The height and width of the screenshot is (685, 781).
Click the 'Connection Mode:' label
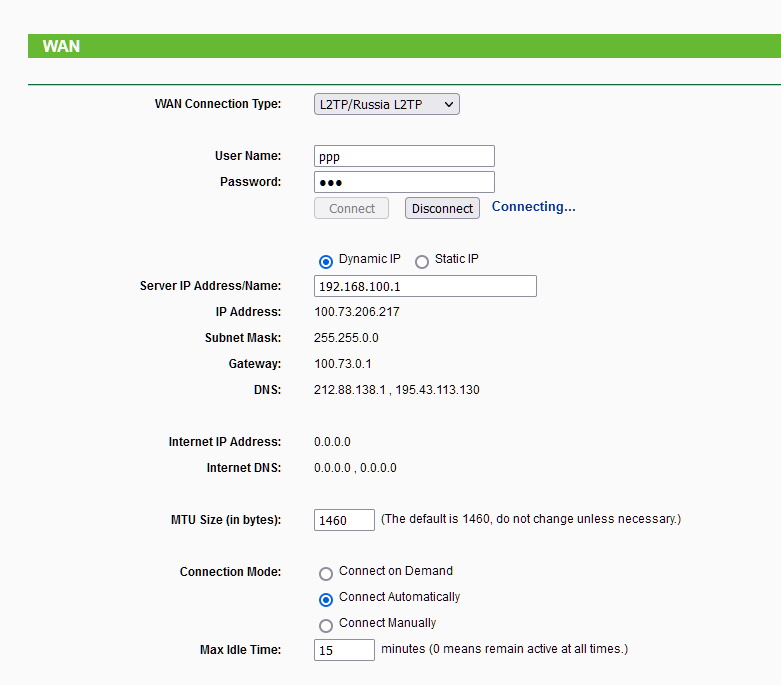click(230, 572)
